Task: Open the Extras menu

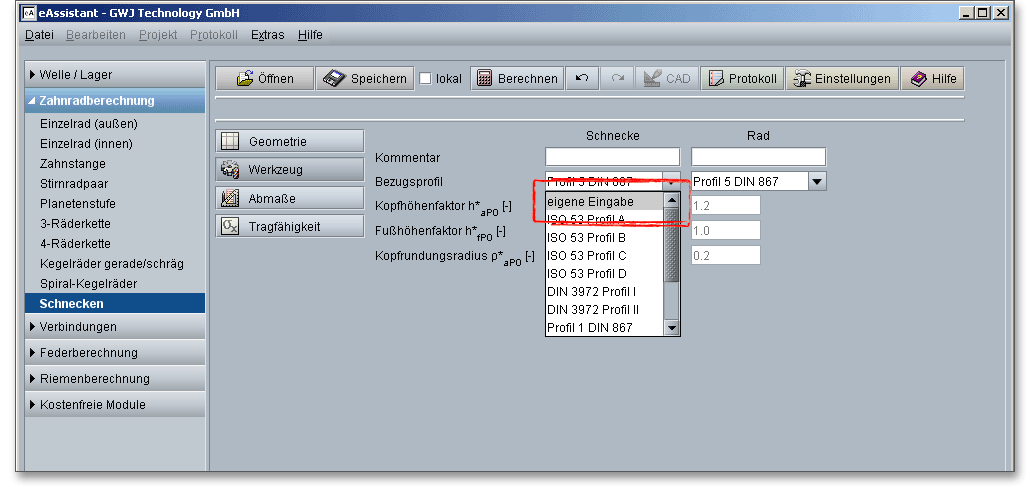Action: [x=267, y=35]
